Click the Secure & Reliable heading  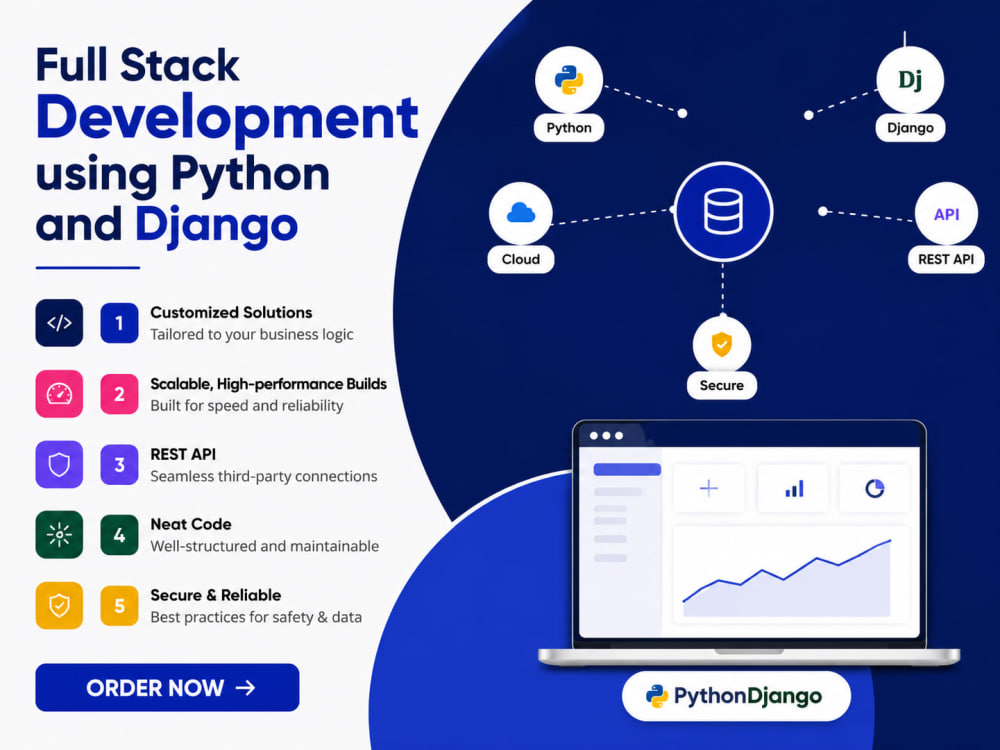(x=216, y=595)
